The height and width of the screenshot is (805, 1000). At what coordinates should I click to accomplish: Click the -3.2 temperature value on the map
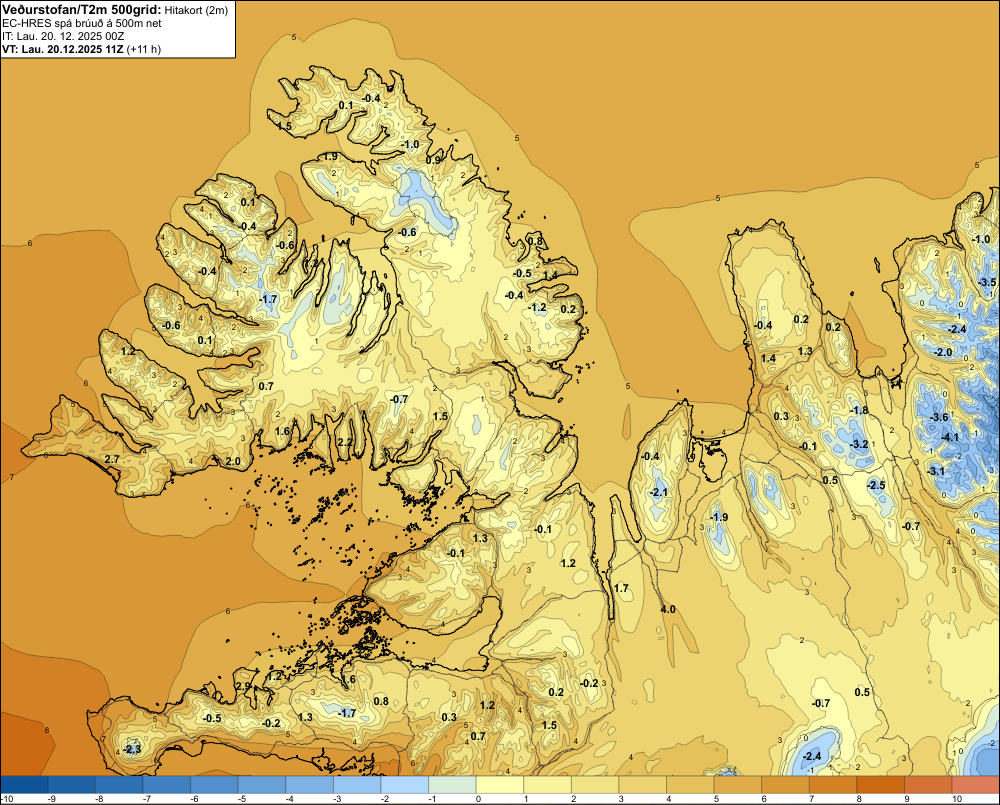coord(860,444)
